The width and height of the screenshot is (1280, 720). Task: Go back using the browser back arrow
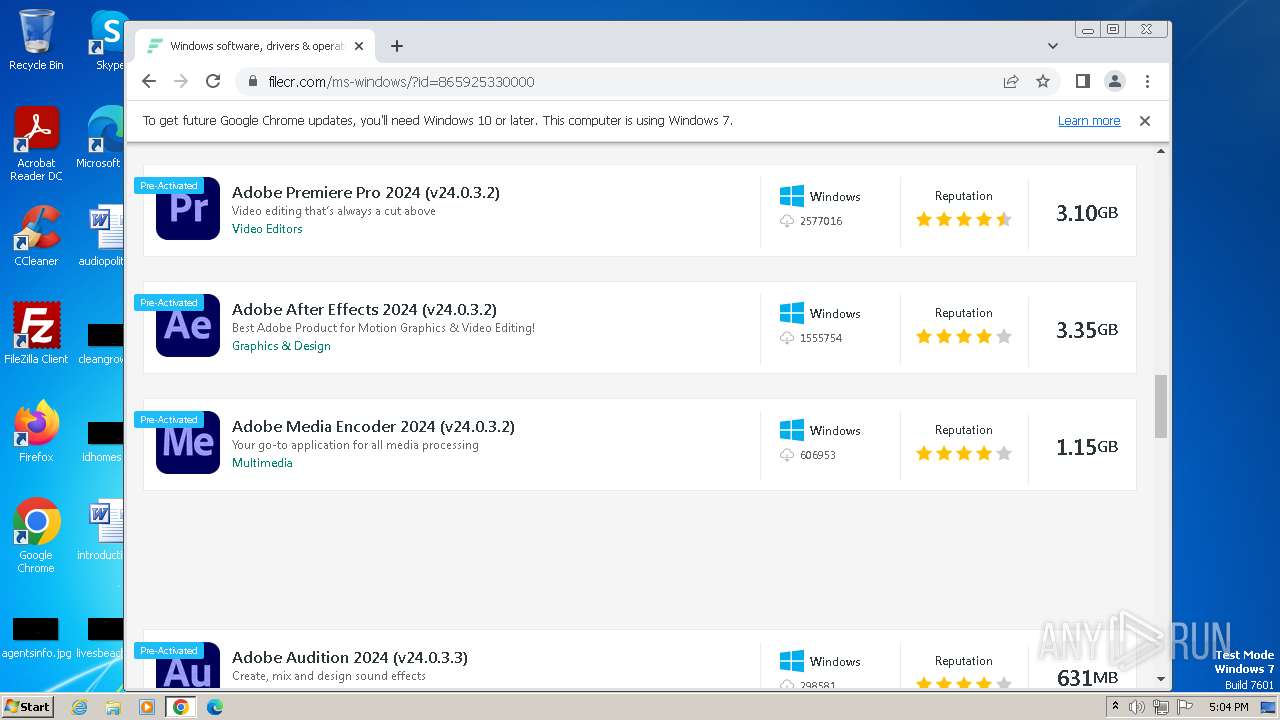click(x=149, y=81)
